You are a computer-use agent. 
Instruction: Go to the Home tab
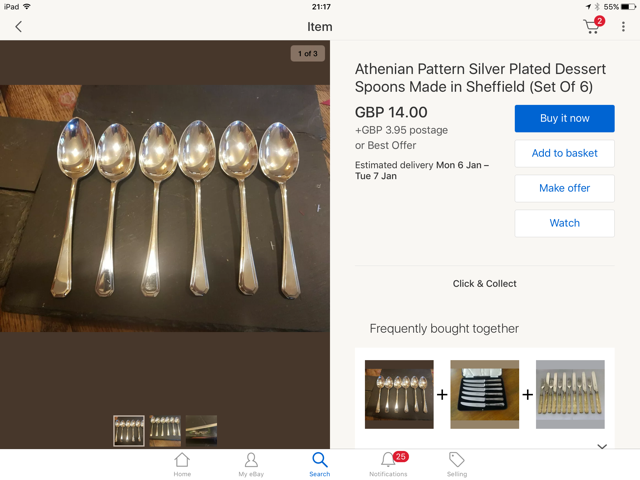pyautogui.click(x=182, y=464)
